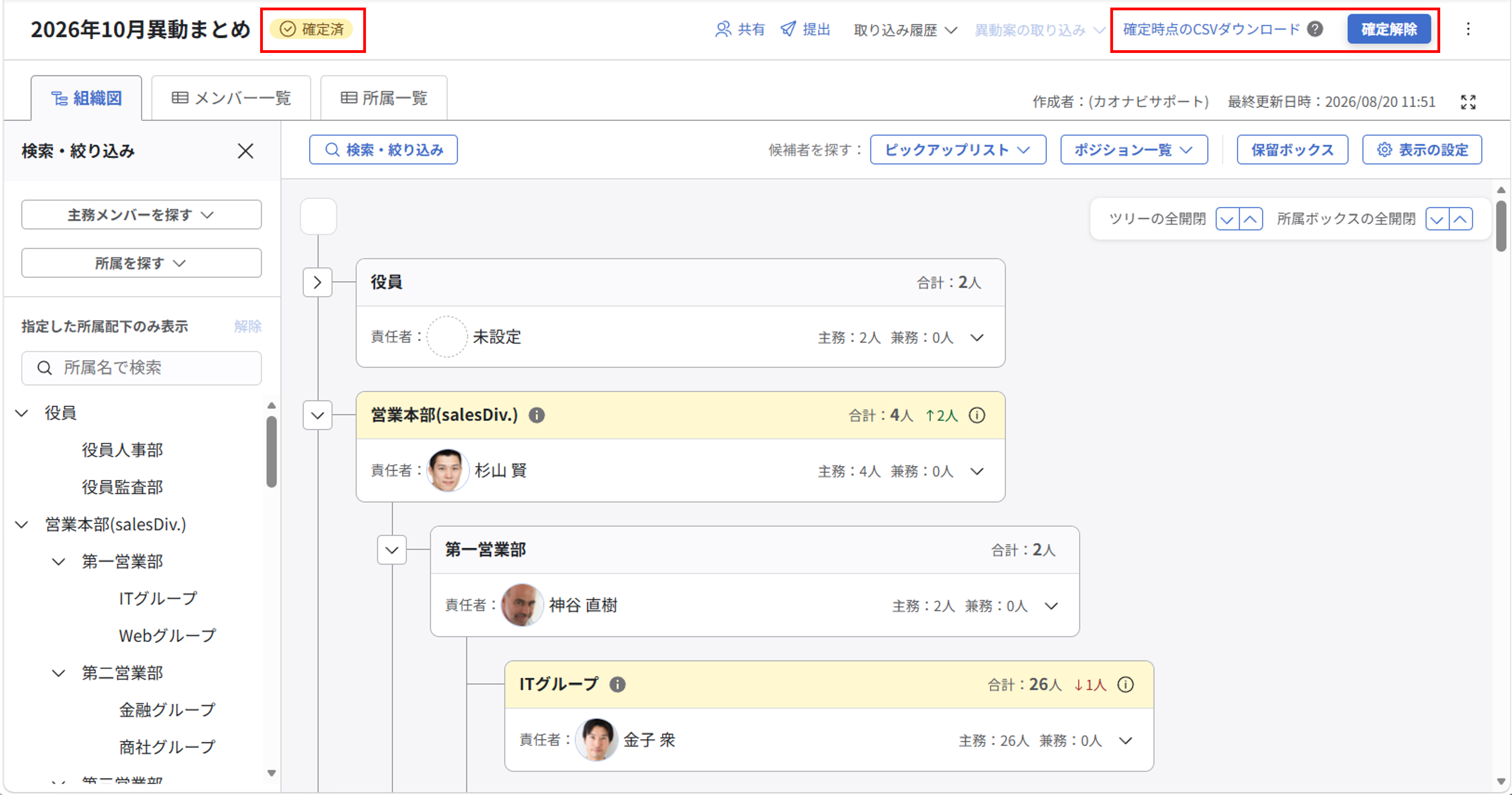This screenshot has height=795, width=1512.
Task: Collapse 第二営業部 in the sidebar tree
Action: tap(58, 673)
